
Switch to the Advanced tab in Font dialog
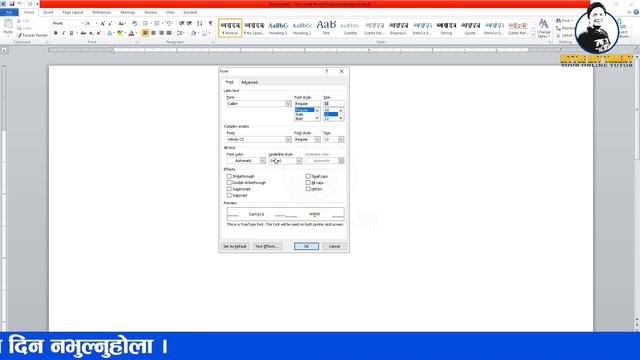tap(249, 82)
